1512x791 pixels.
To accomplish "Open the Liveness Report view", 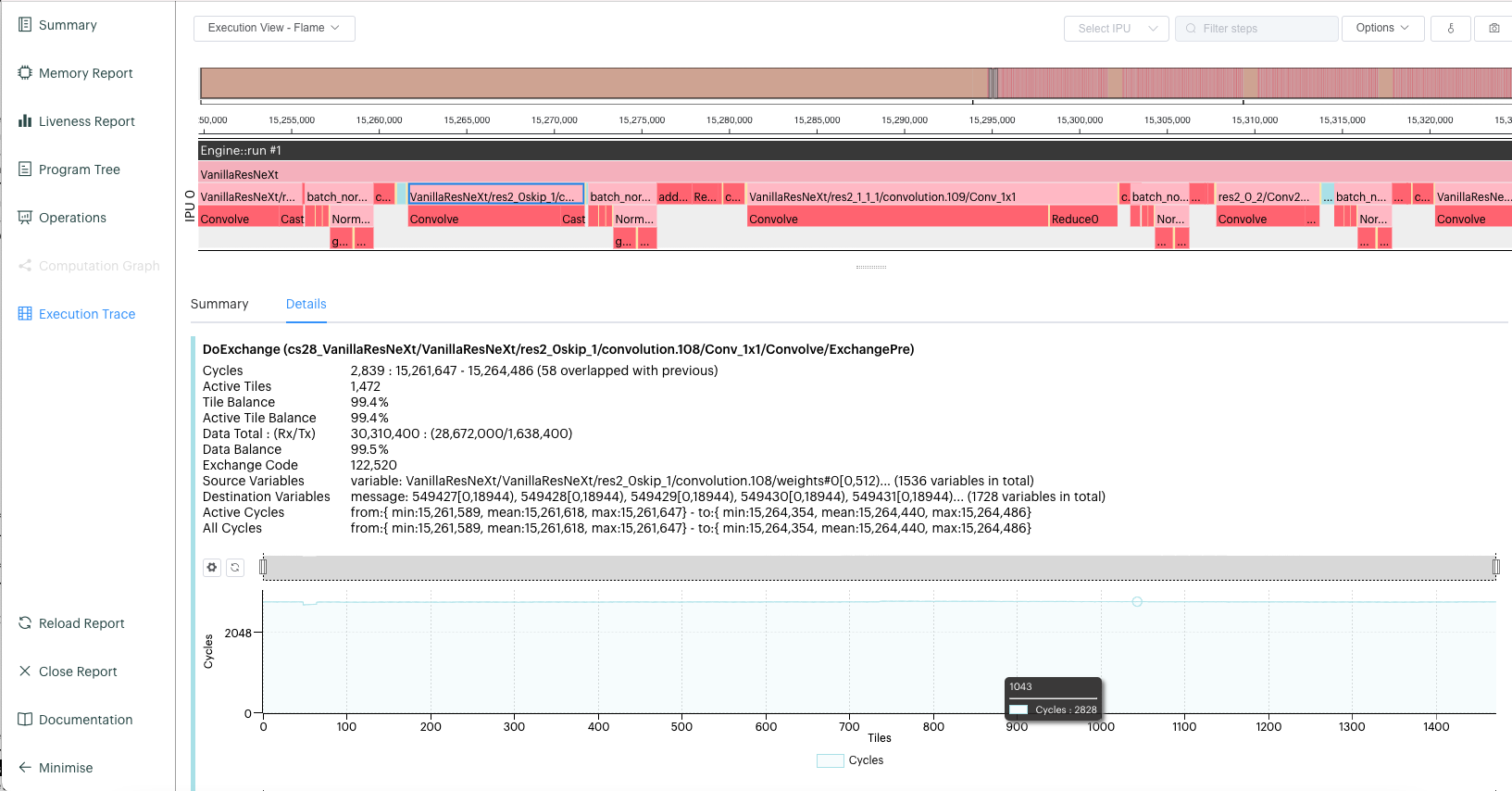I will click(86, 121).
